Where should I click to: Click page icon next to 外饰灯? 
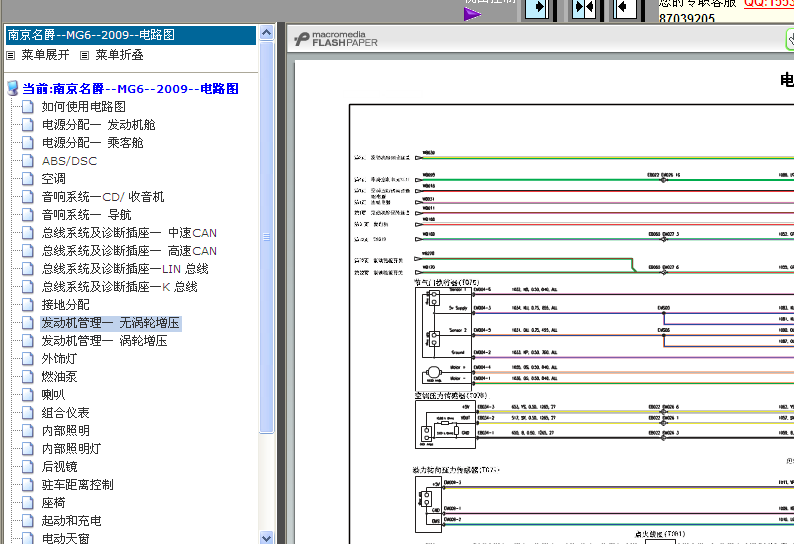click(x=28, y=359)
